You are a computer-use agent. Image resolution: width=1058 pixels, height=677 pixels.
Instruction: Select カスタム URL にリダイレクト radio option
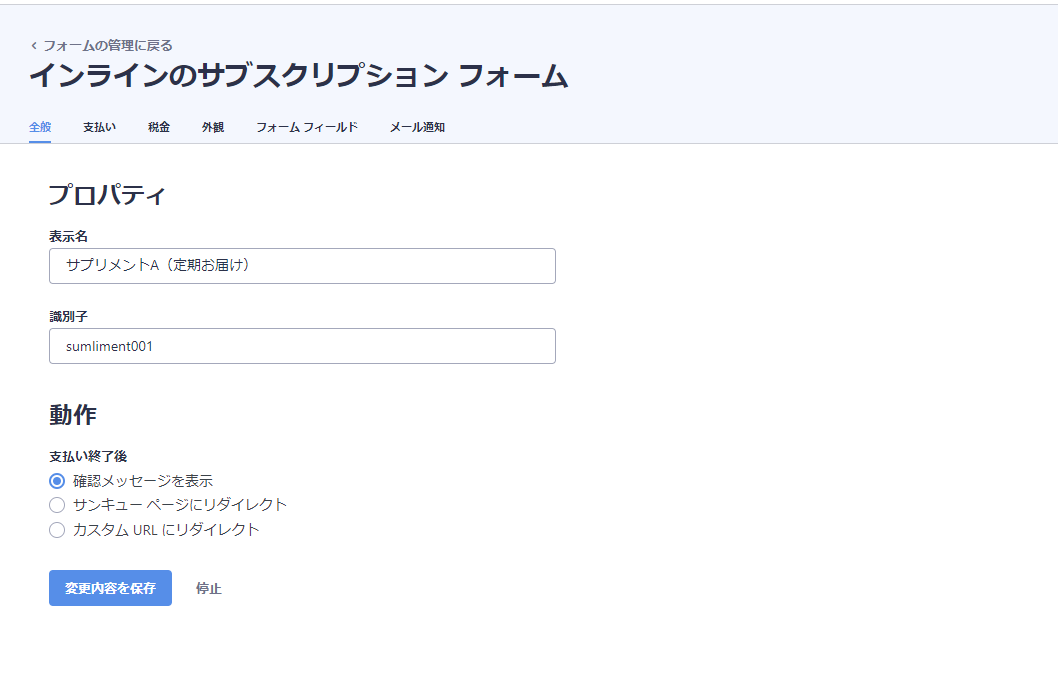click(x=57, y=530)
